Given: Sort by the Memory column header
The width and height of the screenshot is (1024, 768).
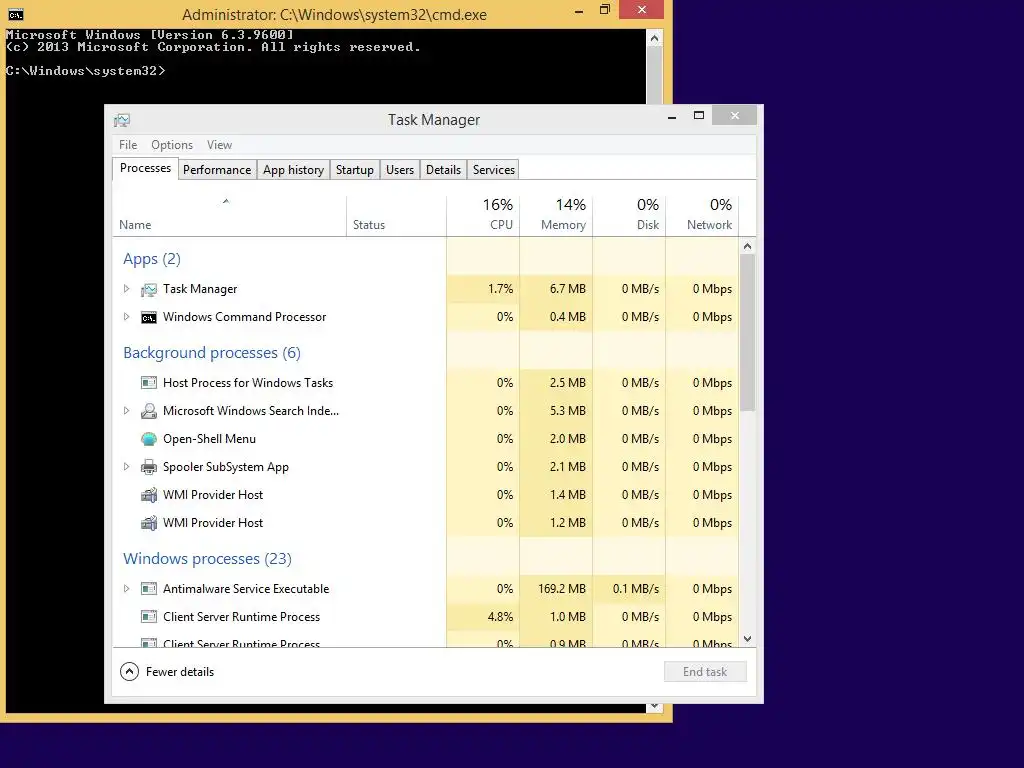Looking at the screenshot, I should (556, 216).
